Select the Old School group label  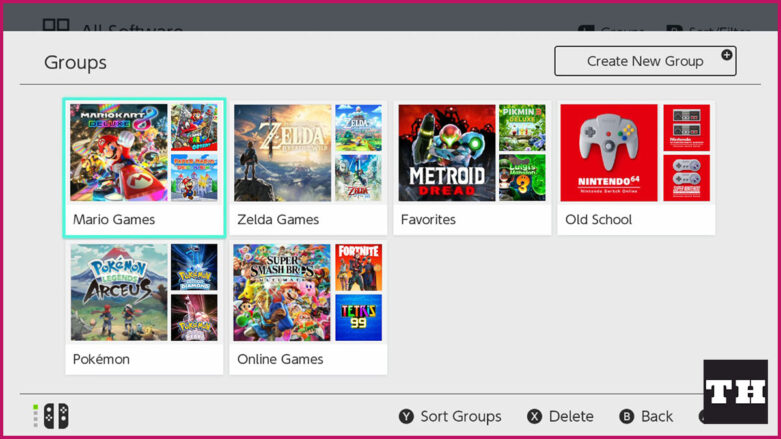(x=598, y=220)
